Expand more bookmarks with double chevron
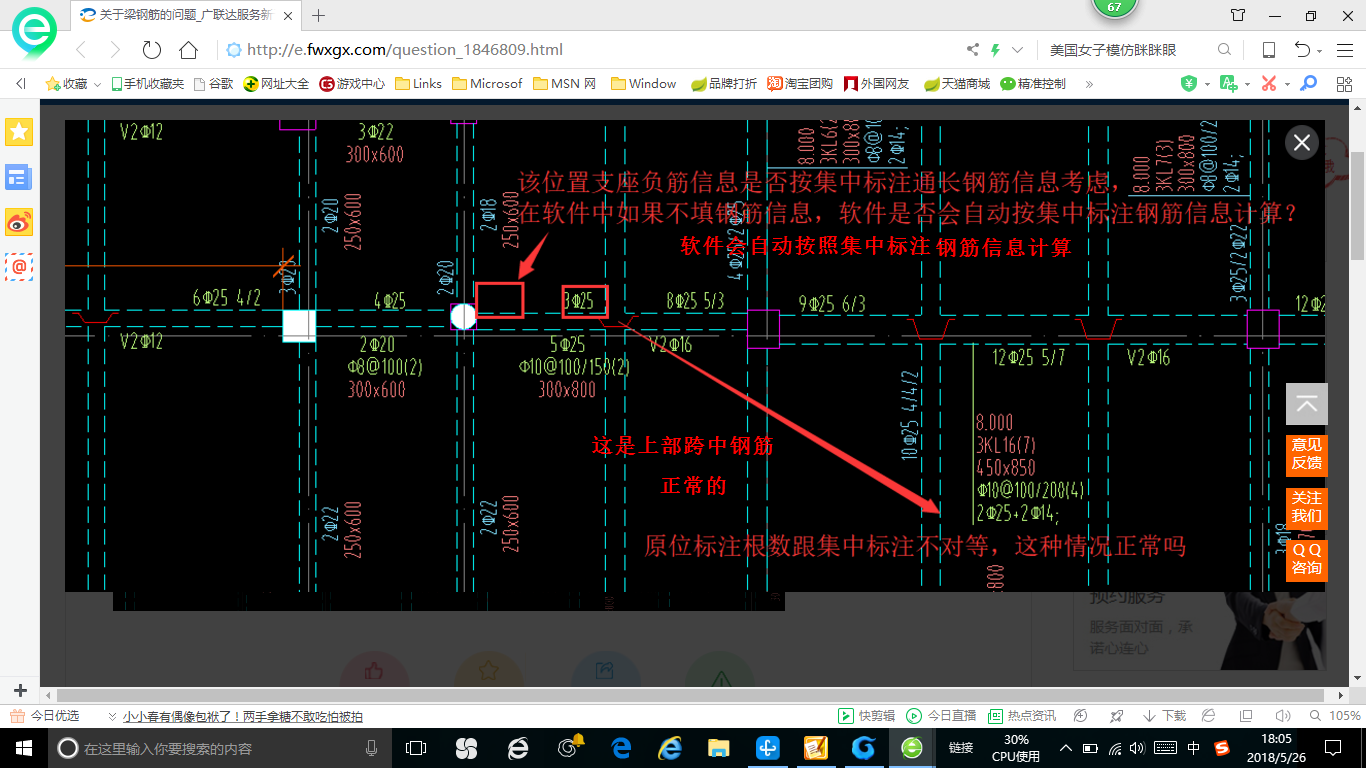Image resolution: width=1366 pixels, height=768 pixels. (1089, 84)
